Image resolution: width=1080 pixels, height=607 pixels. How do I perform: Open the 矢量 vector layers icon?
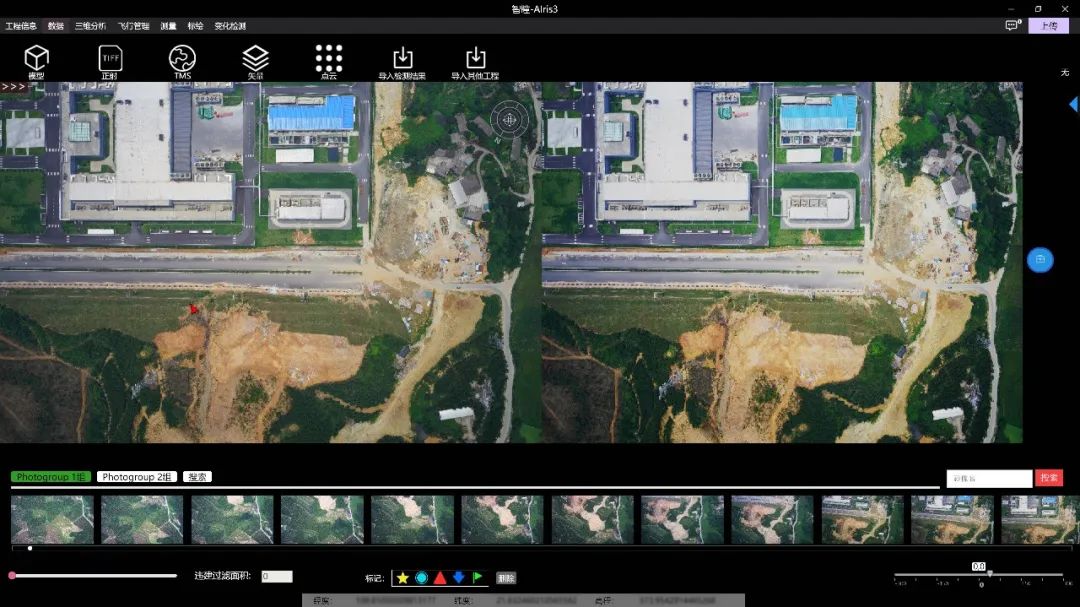coord(256,59)
